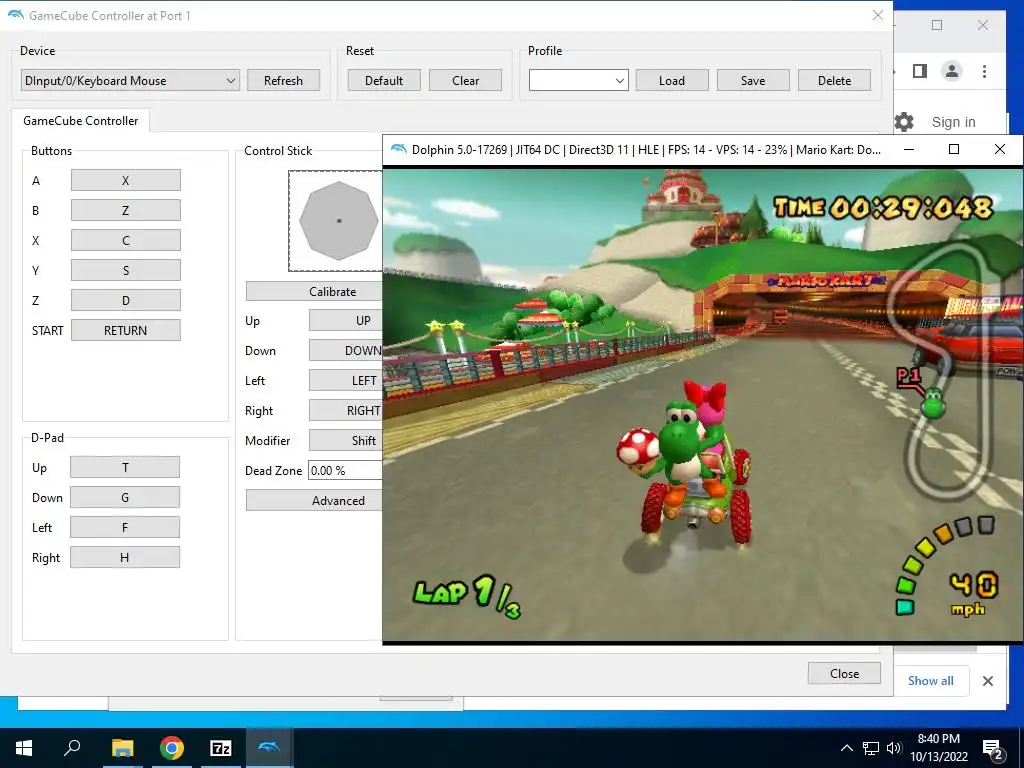Click Chrome profile avatar icon

point(952,71)
